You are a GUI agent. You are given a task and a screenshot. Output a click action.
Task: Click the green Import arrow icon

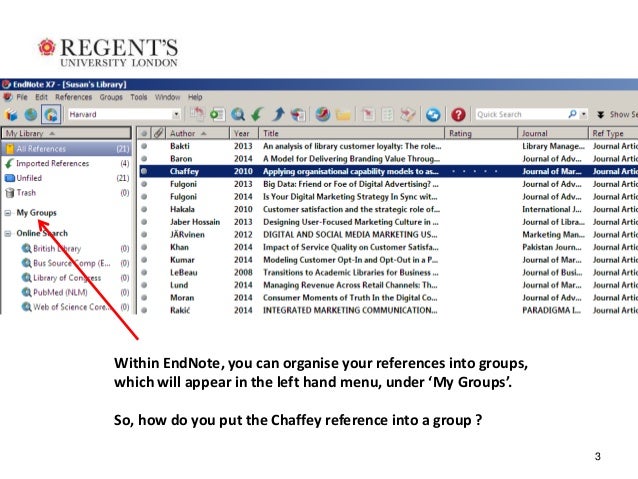coord(257,114)
